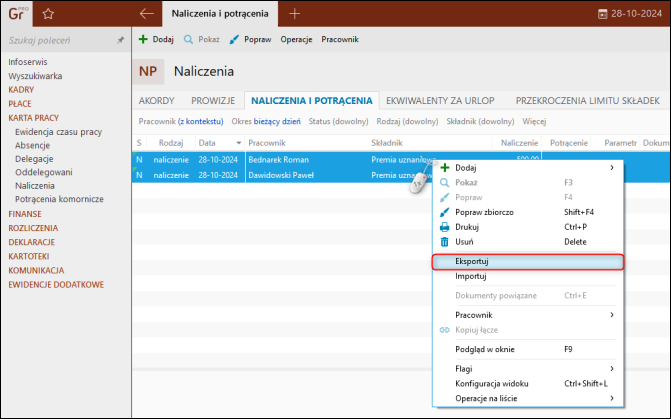Select the Bednarek Roman row

click(282, 160)
